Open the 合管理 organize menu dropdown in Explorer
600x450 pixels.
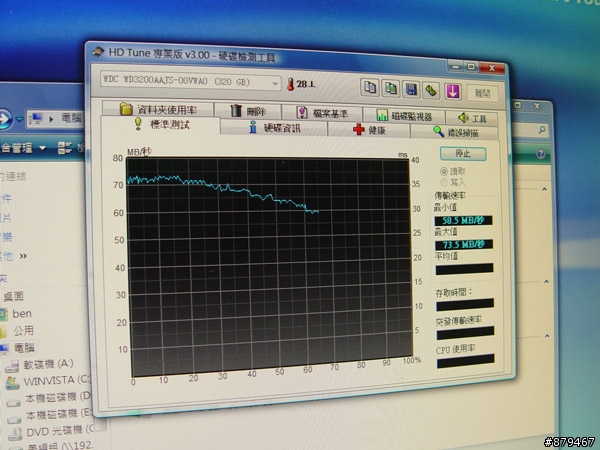pyautogui.click(x=23, y=148)
